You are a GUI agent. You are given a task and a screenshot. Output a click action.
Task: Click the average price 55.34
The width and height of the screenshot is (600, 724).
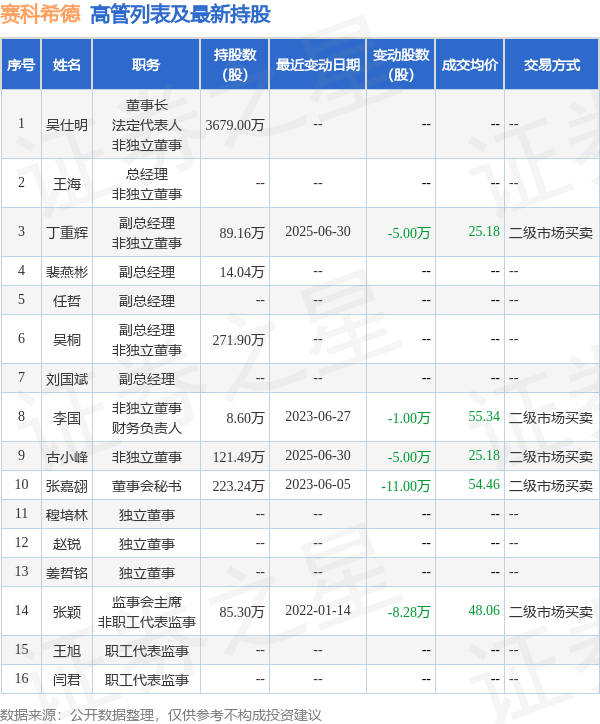484,416
